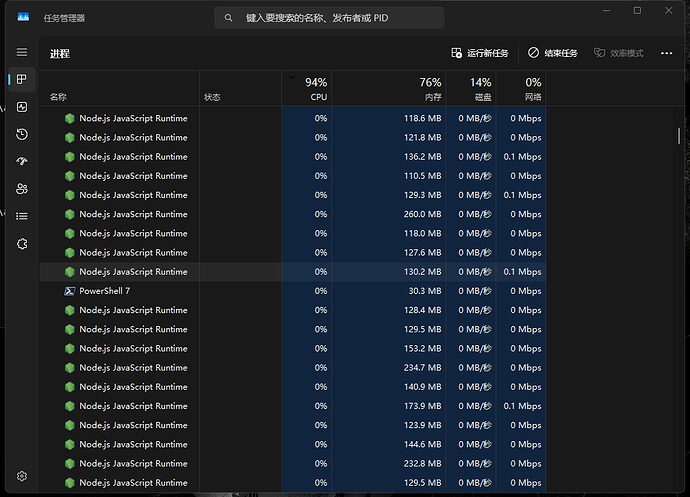Open the hamburger navigation menu
690x497 pixels.
pyautogui.click(x=22, y=52)
